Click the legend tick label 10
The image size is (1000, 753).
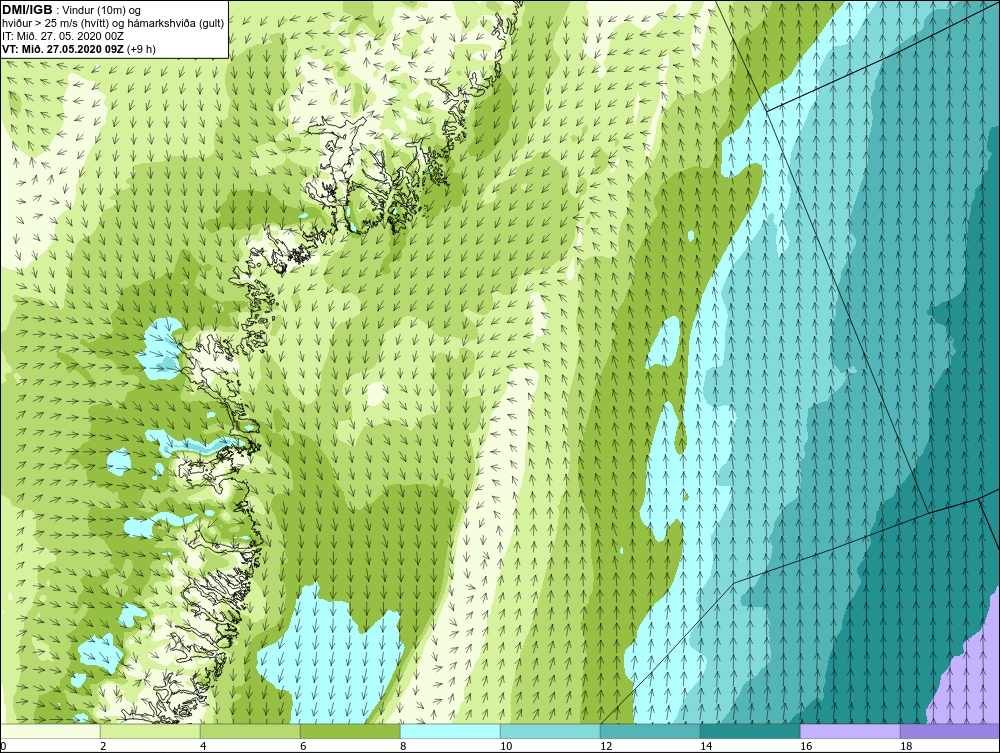click(505, 747)
